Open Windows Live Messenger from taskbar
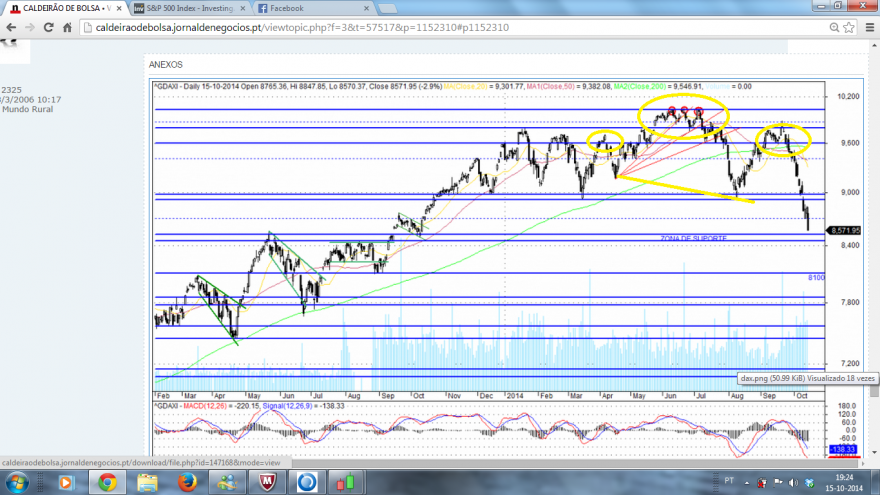The height and width of the screenshot is (495, 880). tap(227, 482)
